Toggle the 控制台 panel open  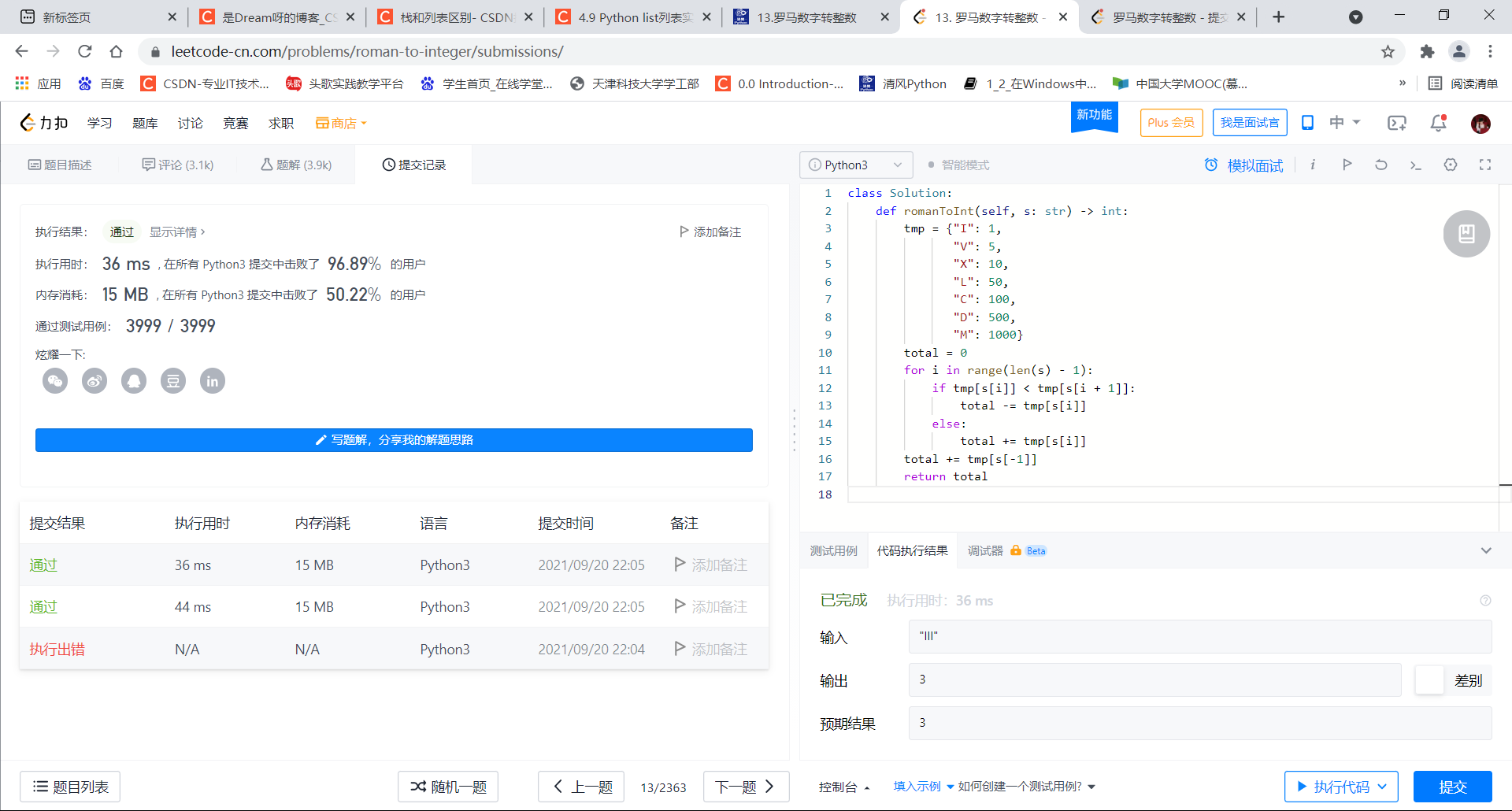(844, 787)
